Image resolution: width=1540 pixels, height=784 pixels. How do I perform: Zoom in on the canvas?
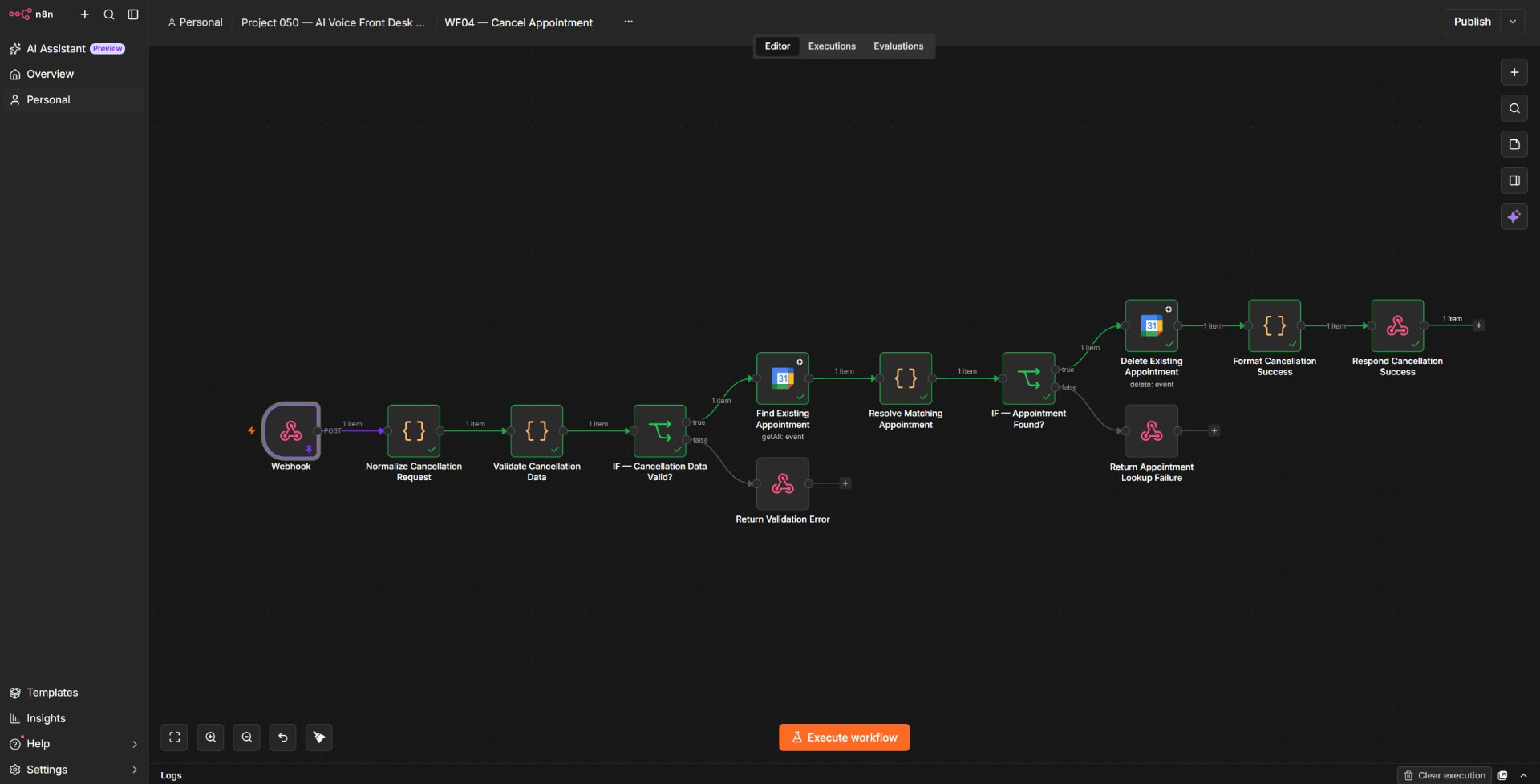210,738
